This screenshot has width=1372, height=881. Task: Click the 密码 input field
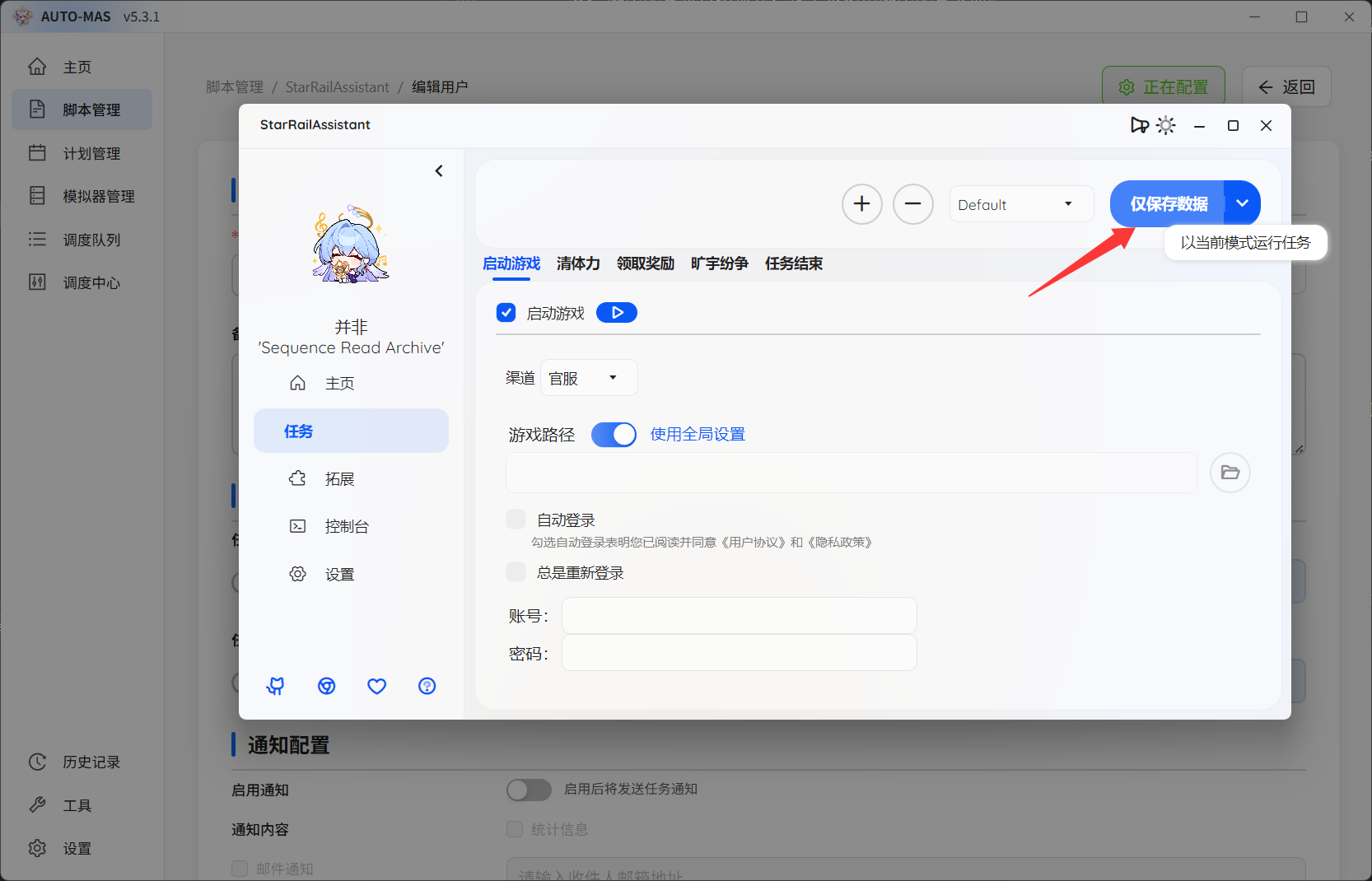point(740,653)
